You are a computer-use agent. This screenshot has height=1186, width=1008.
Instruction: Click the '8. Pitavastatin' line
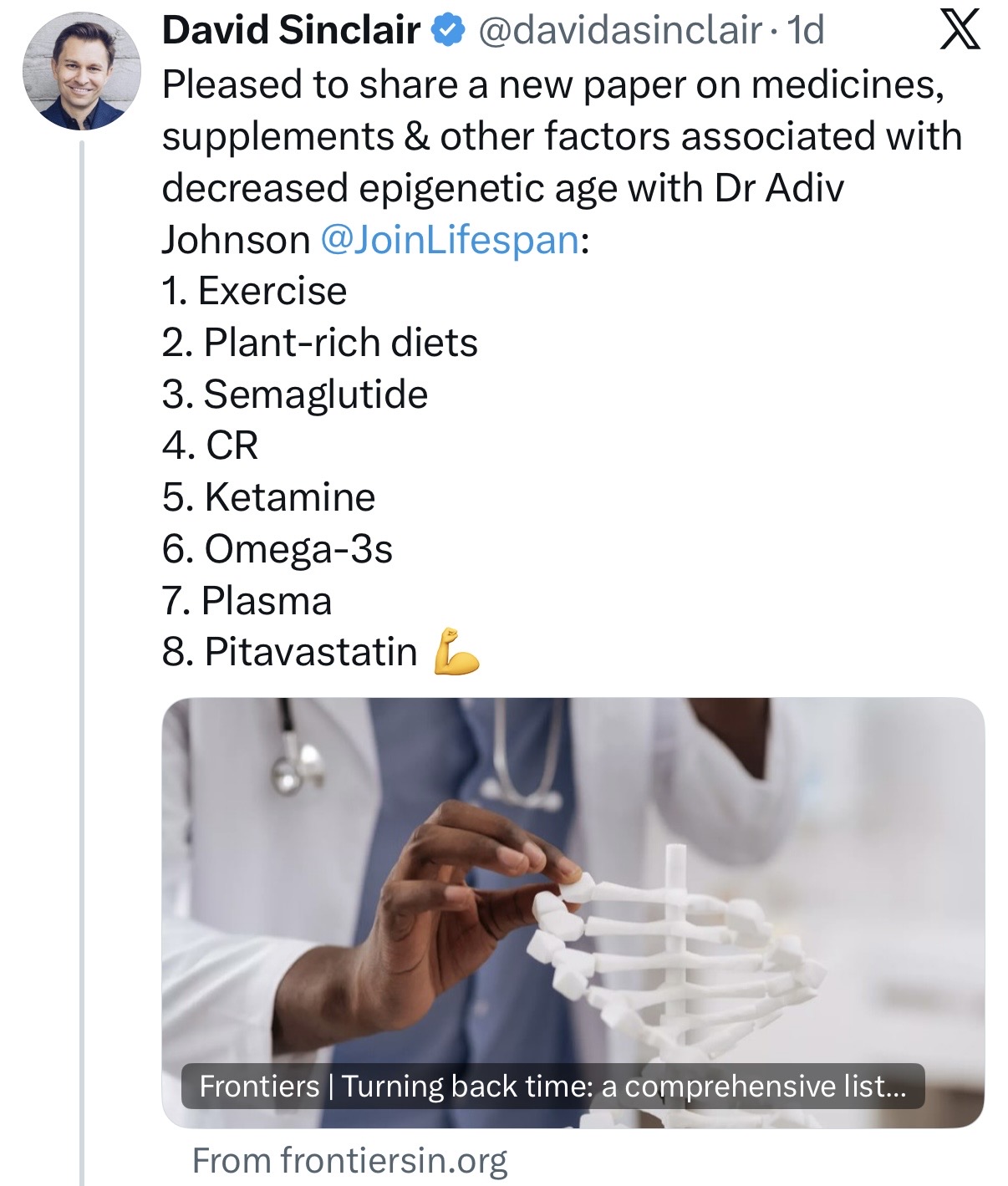[x=289, y=652]
